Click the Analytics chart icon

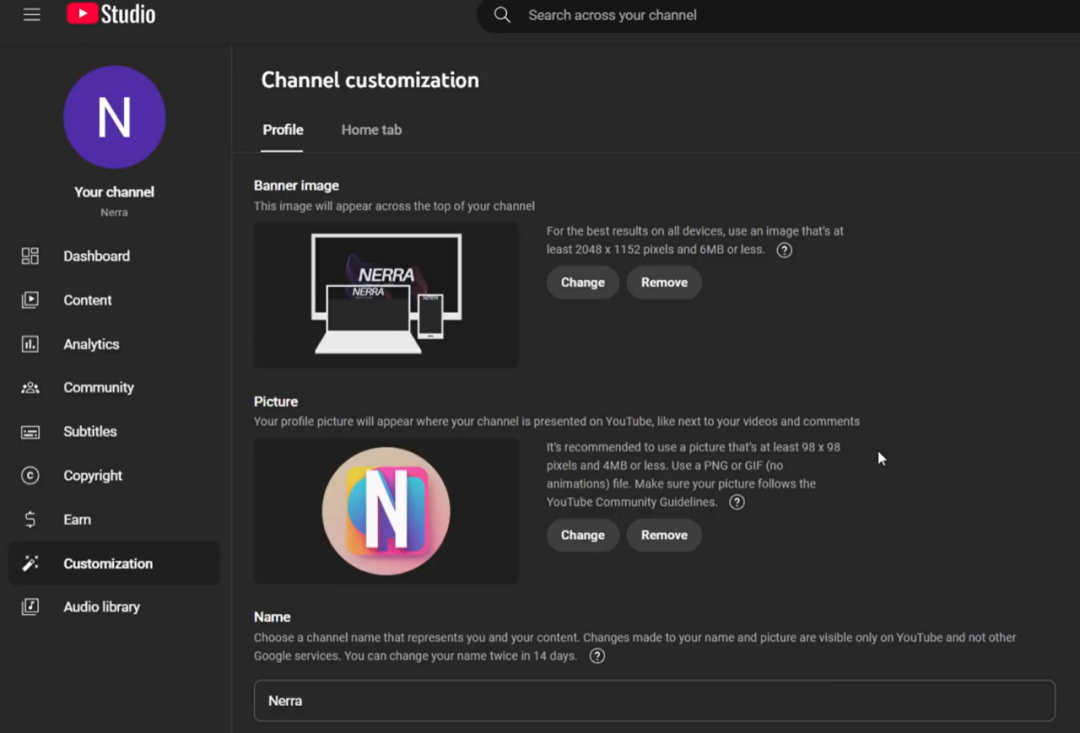[30, 344]
